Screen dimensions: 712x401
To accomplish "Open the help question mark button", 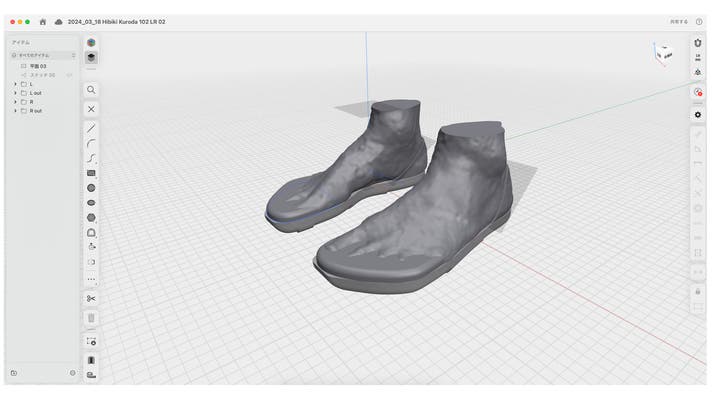I will pyautogui.click(x=698, y=21).
